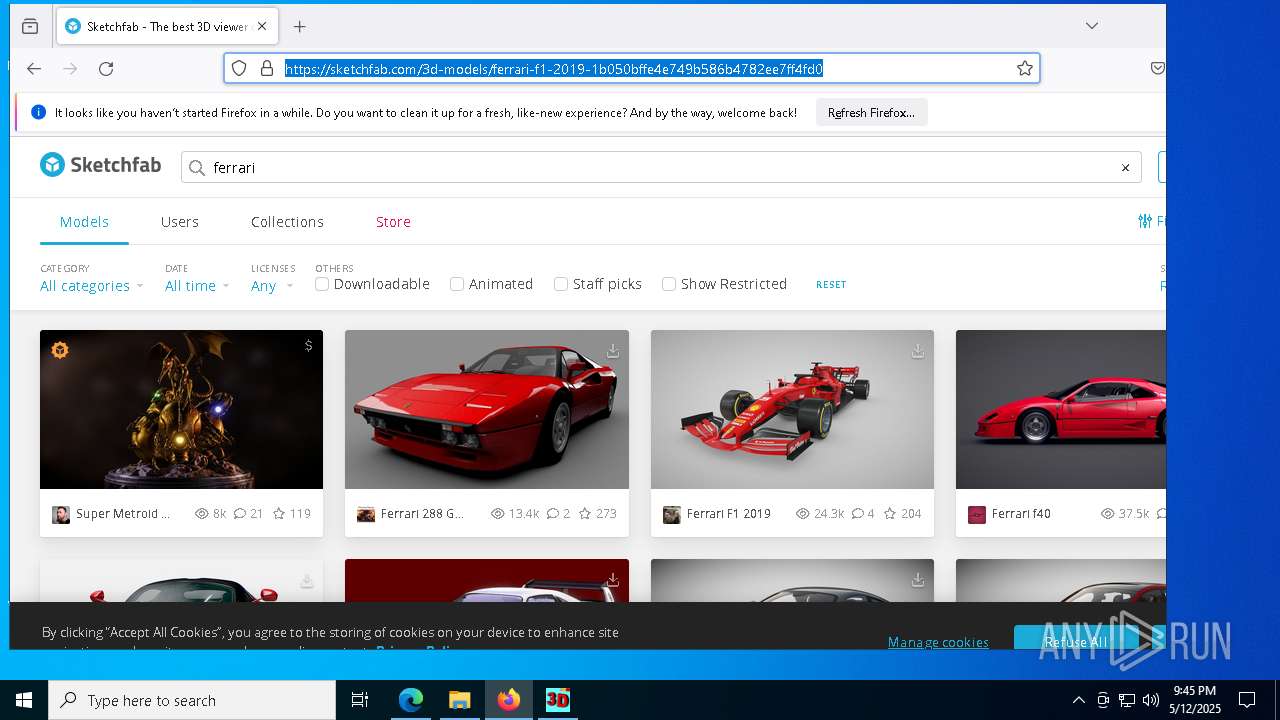This screenshot has width=1280, height=720.
Task: Open the tracking protection shield
Action: [239, 68]
